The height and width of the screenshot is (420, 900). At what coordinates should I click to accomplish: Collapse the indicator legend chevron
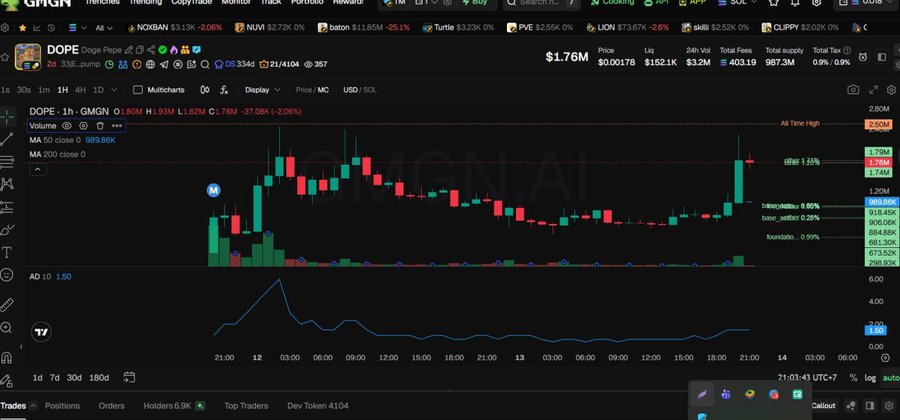tap(37, 169)
